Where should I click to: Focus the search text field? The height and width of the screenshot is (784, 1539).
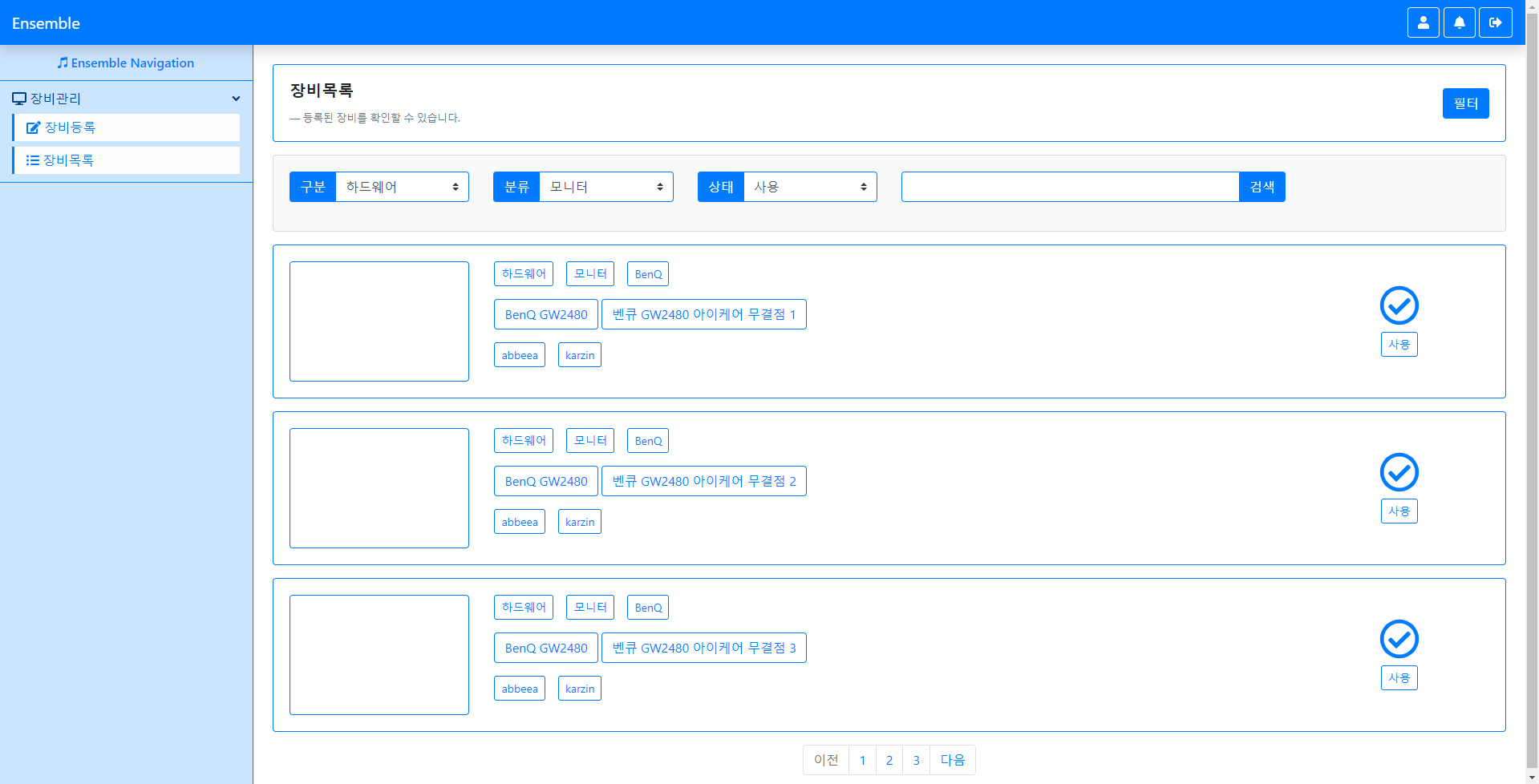1070,187
